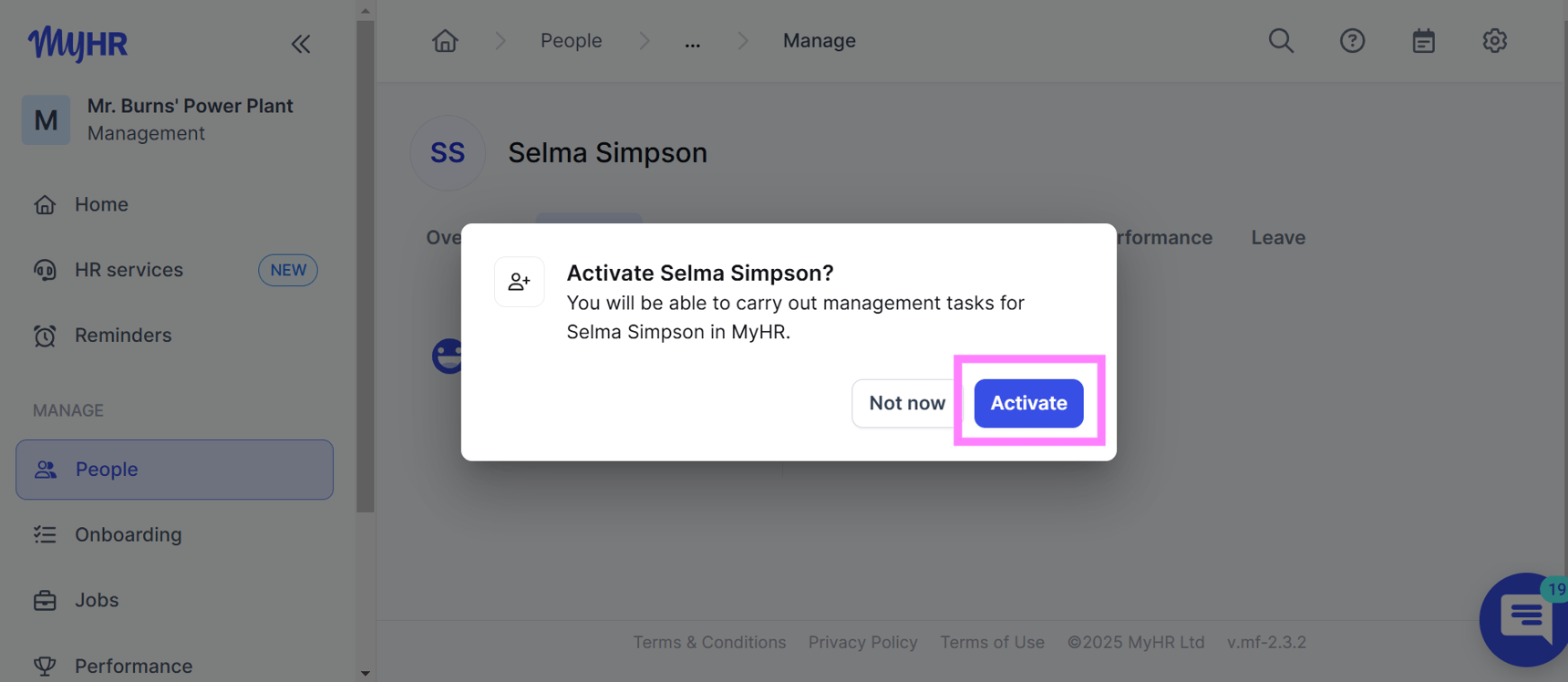
Task: Switch to the Leave tab
Action: pyautogui.click(x=1278, y=237)
